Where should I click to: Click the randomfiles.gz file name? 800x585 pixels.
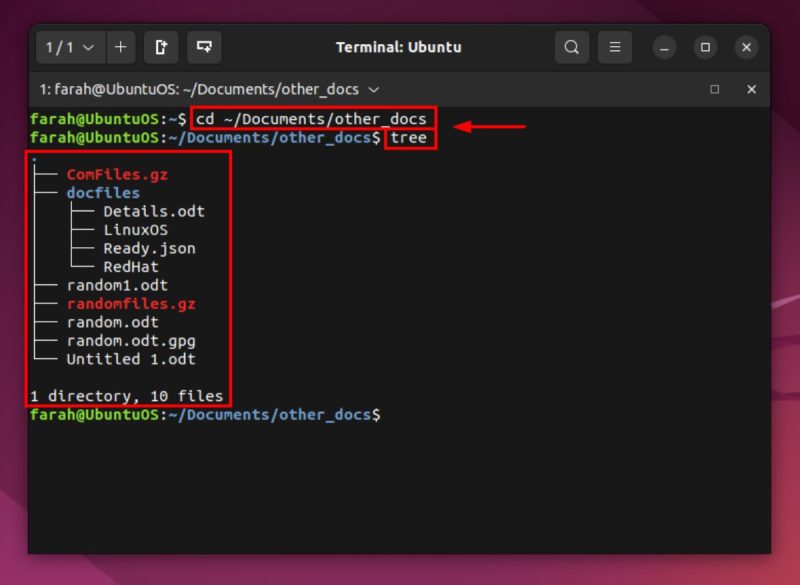pyautogui.click(x=130, y=304)
